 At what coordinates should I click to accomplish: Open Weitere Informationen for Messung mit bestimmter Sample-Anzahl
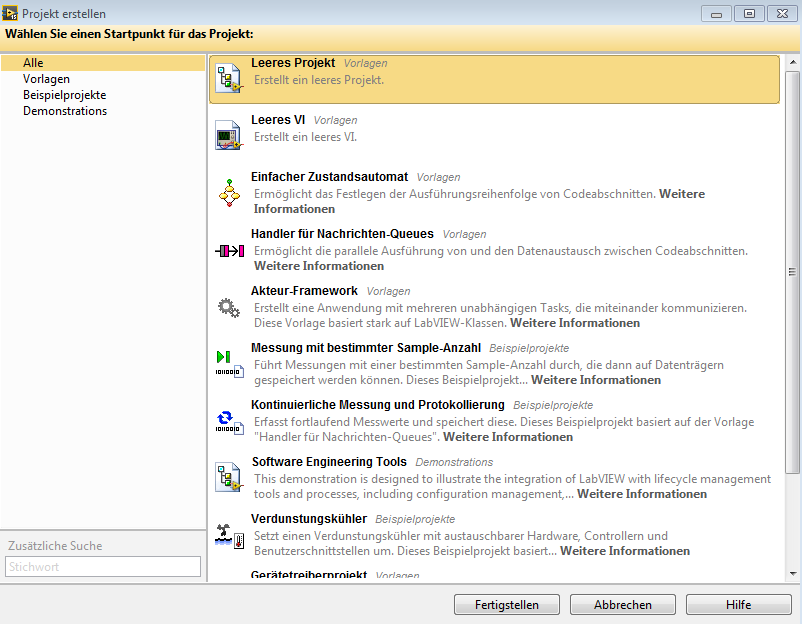pyautogui.click(x=596, y=380)
